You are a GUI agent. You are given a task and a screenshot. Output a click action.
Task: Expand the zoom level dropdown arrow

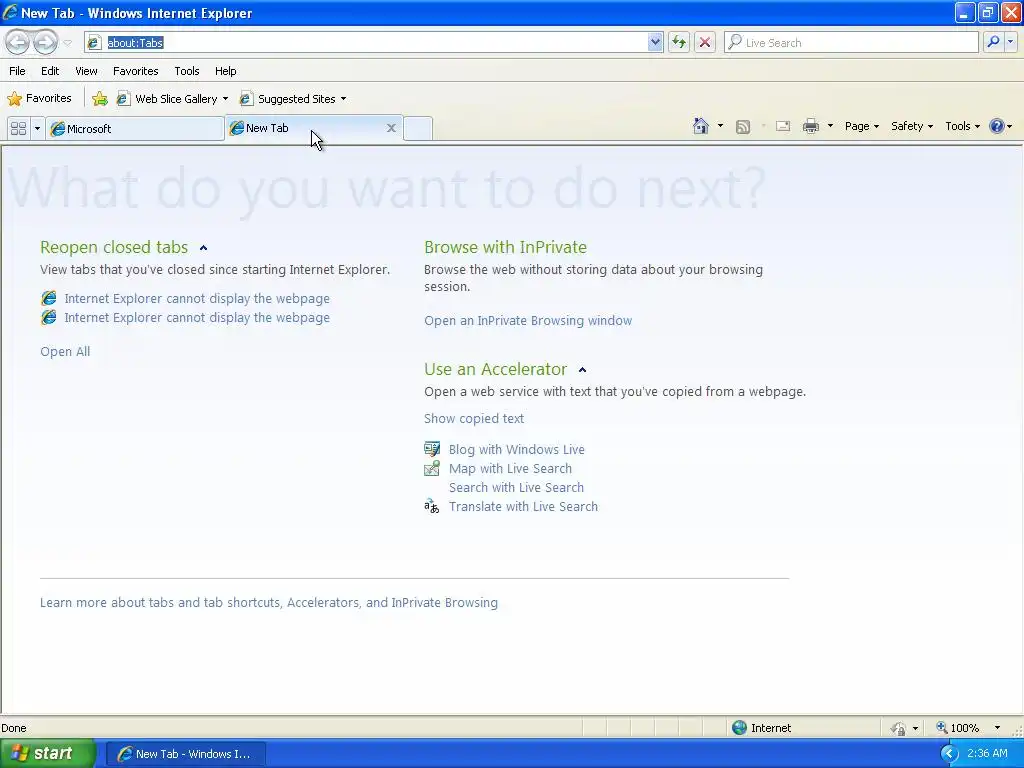click(x=997, y=728)
